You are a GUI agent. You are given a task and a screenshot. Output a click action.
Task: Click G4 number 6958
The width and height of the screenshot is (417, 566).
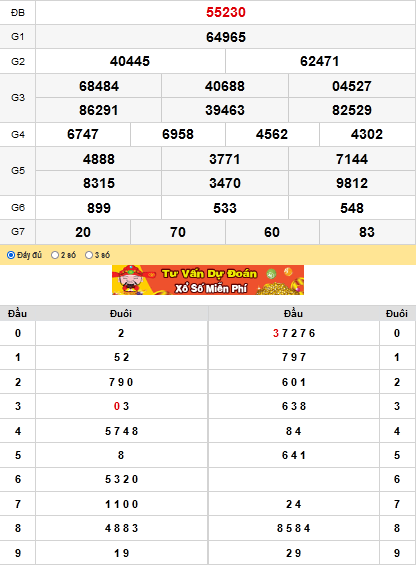(178, 135)
